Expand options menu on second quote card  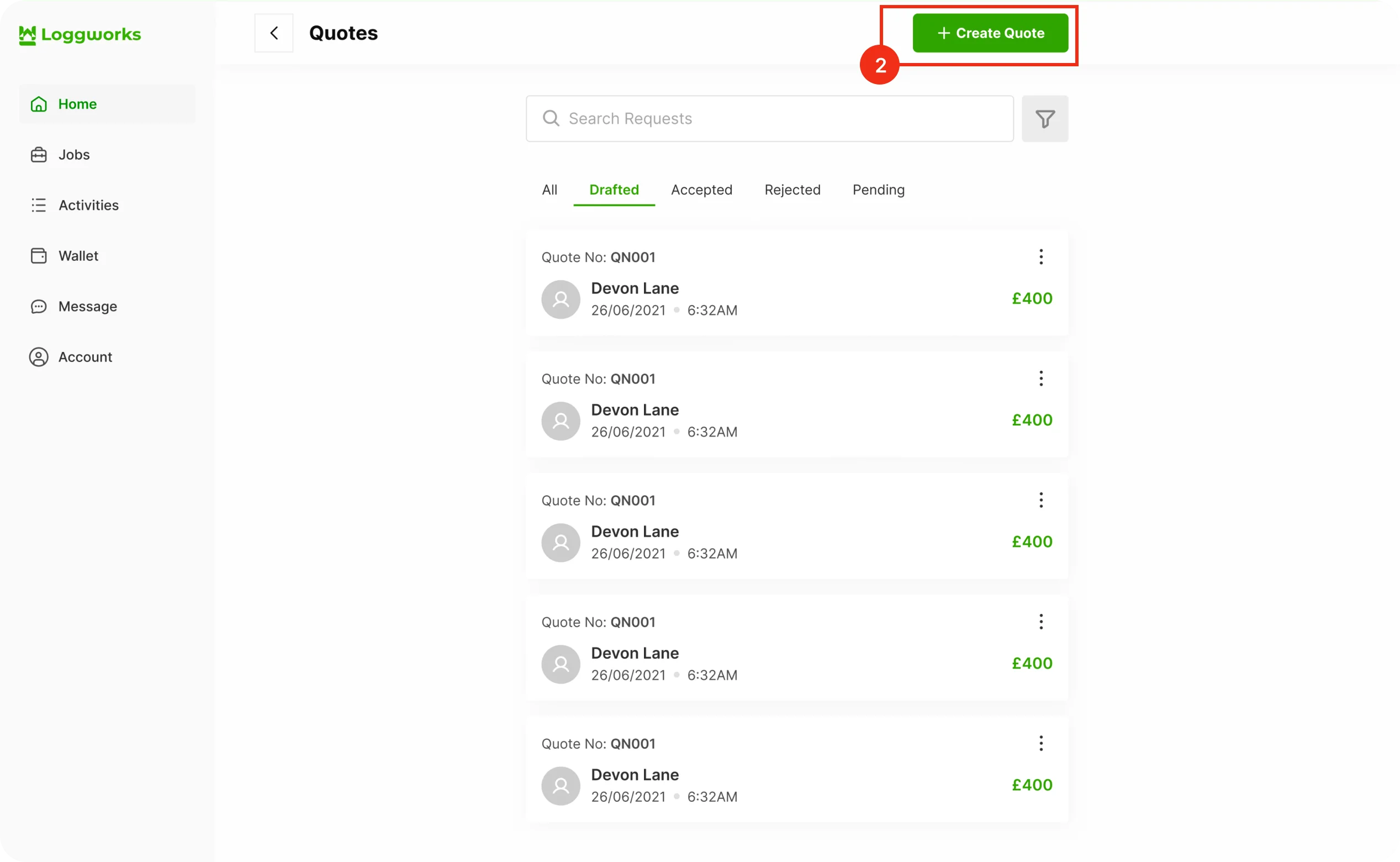tap(1040, 379)
